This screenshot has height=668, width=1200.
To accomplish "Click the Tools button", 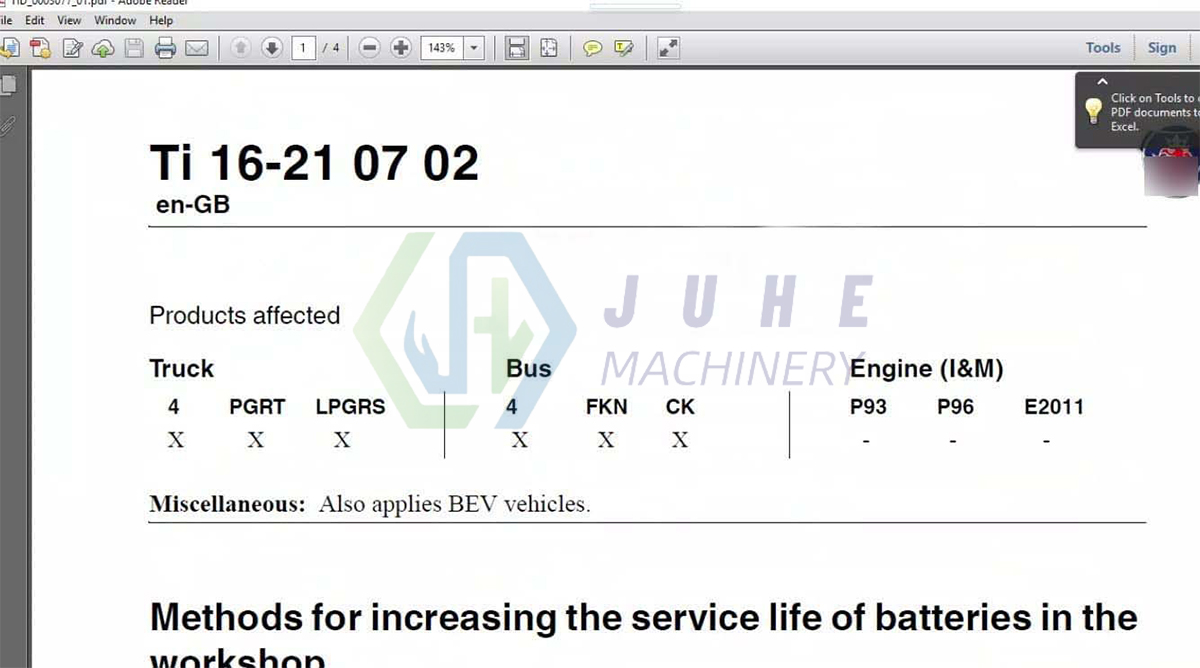I will click(x=1102, y=47).
